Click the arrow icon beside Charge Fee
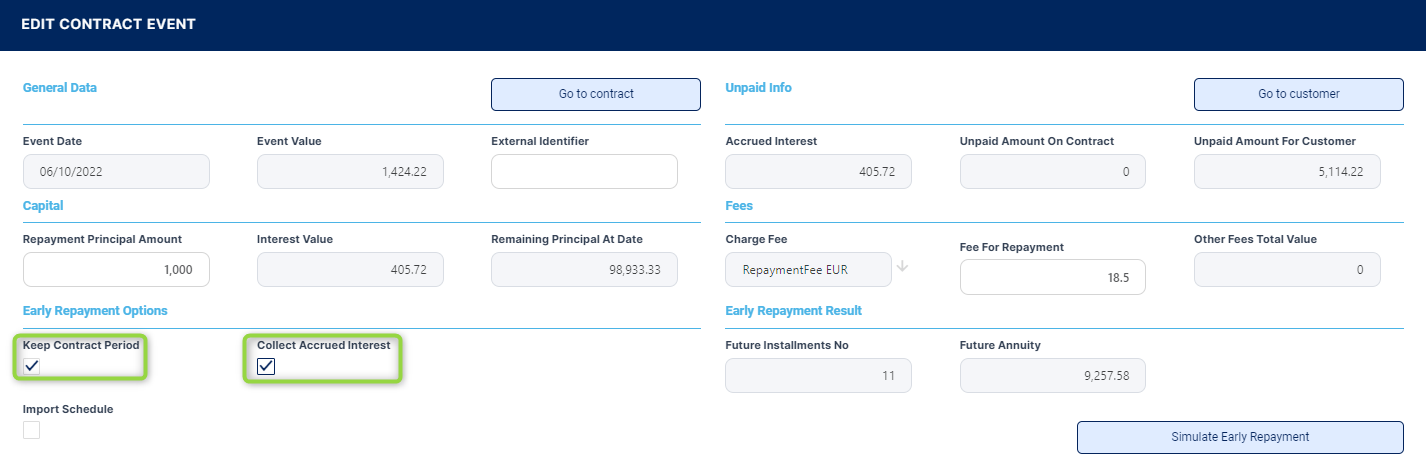The width and height of the screenshot is (1426, 475). click(902, 267)
